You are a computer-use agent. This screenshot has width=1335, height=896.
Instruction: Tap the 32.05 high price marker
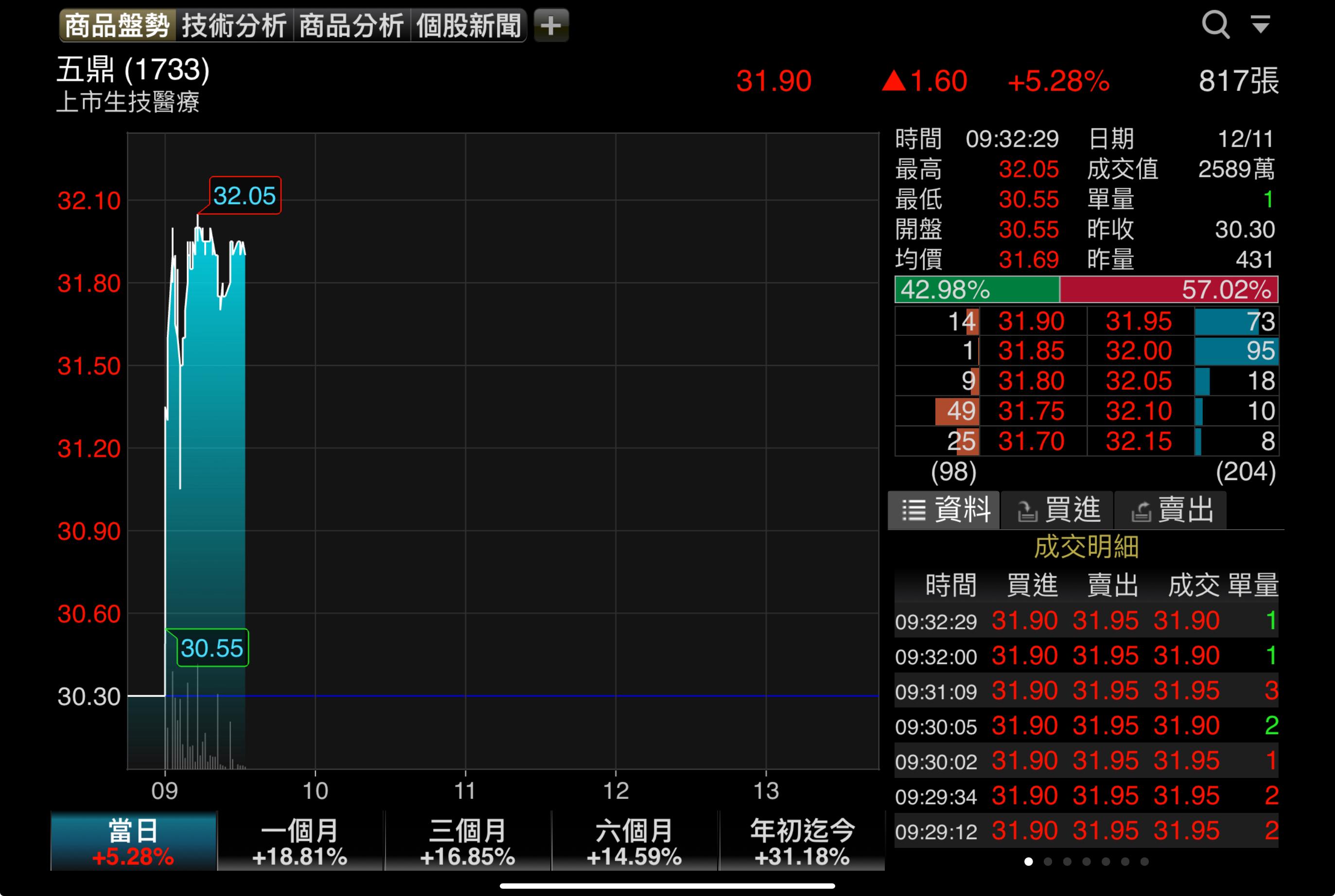coord(245,196)
